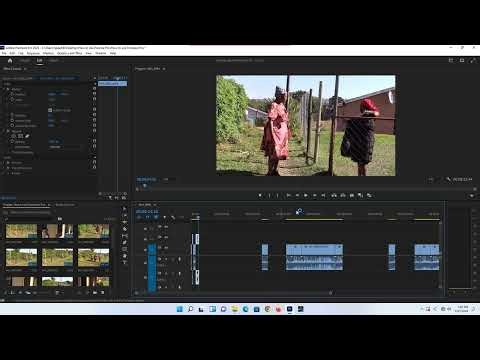Click the Extract button

pyautogui.click(x=343, y=196)
